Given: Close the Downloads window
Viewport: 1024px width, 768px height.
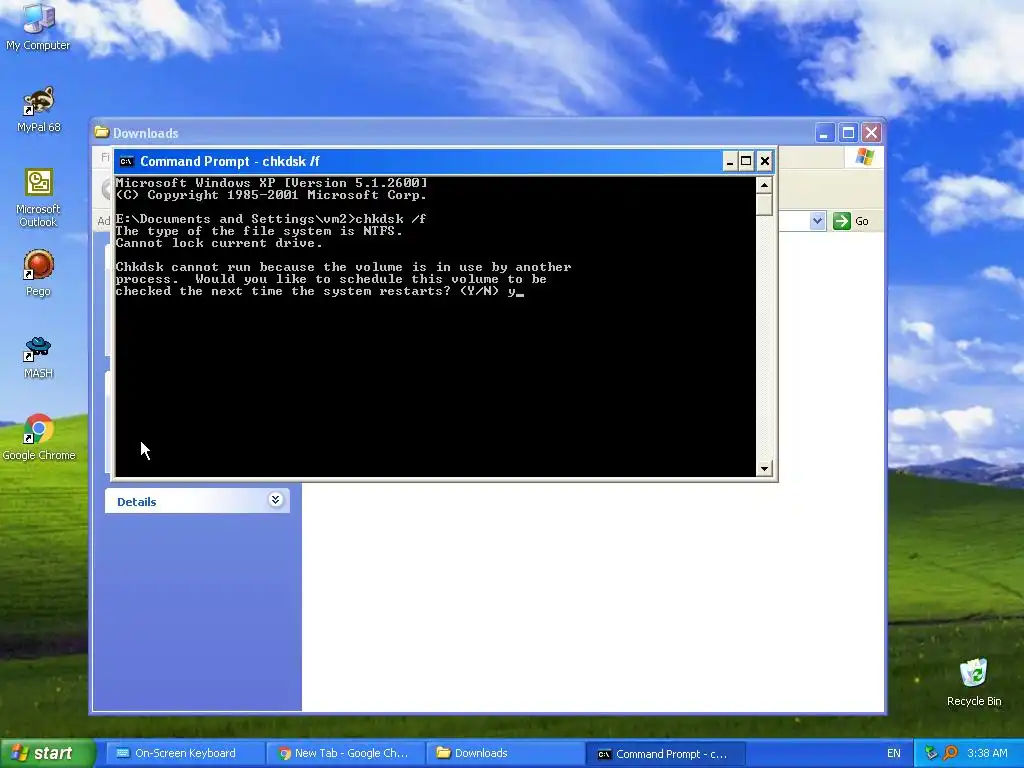Looking at the screenshot, I should [871, 133].
